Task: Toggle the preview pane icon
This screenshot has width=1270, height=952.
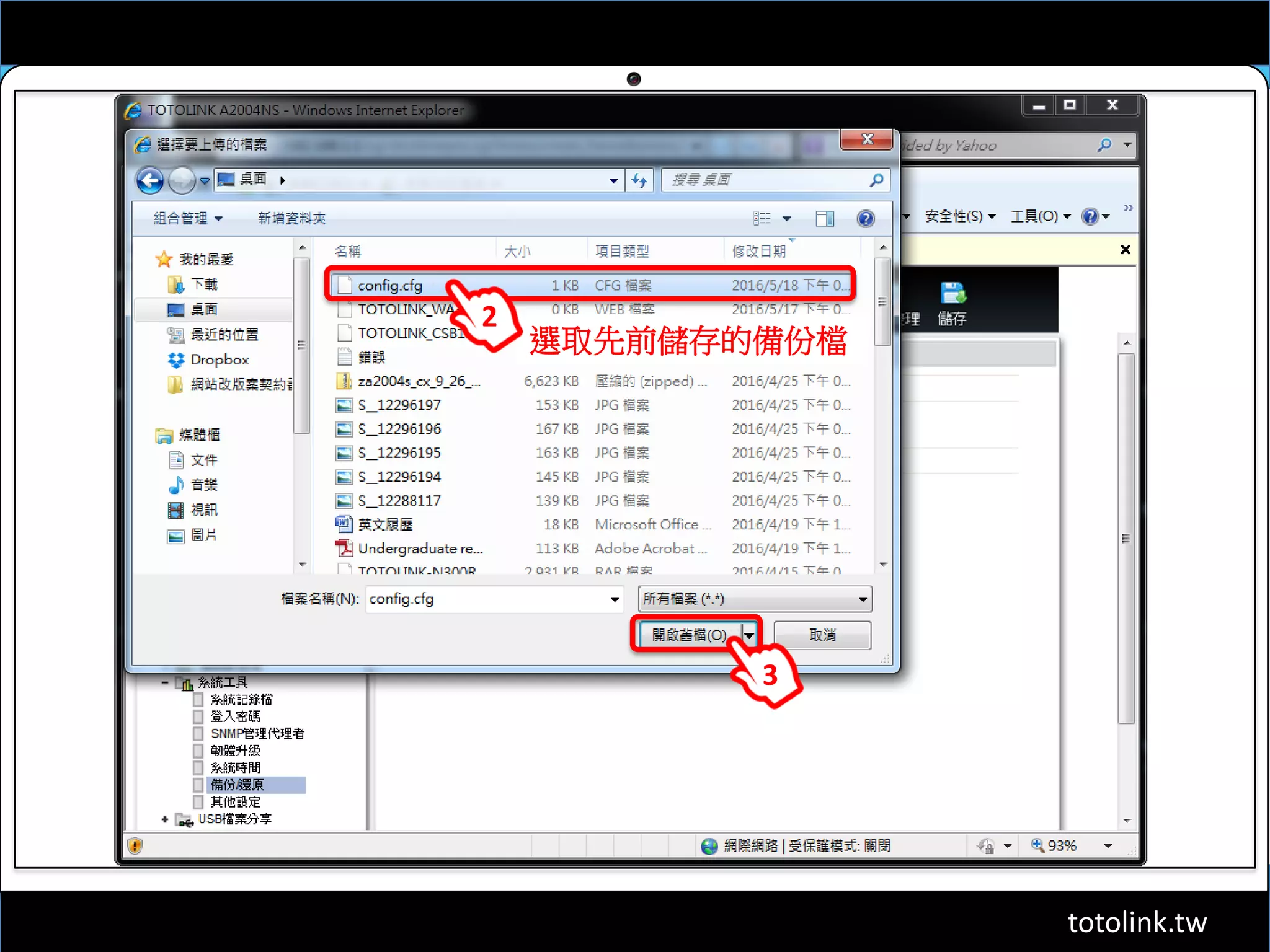Action: pyautogui.click(x=825, y=218)
